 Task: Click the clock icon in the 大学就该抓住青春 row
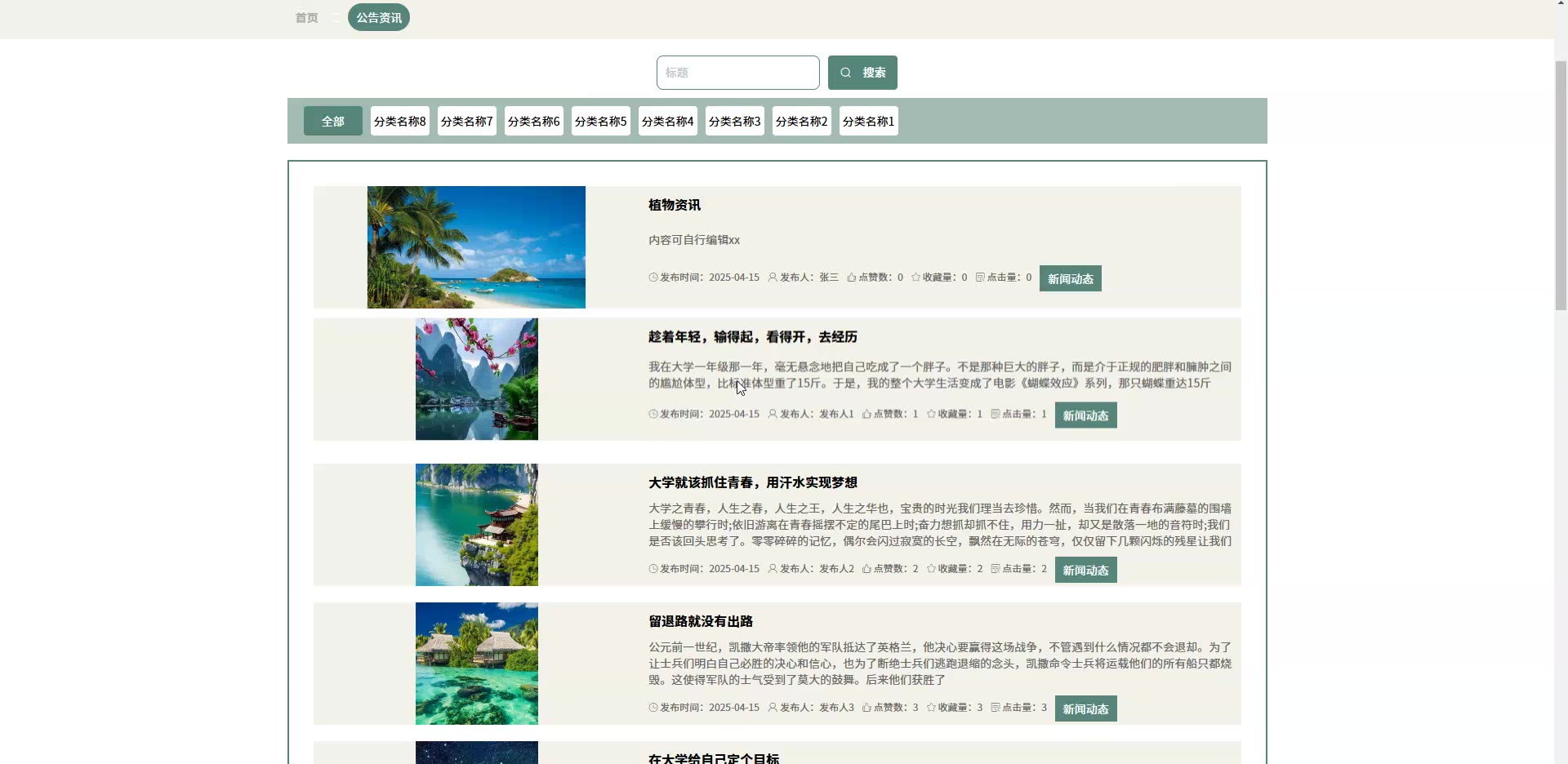(653, 569)
